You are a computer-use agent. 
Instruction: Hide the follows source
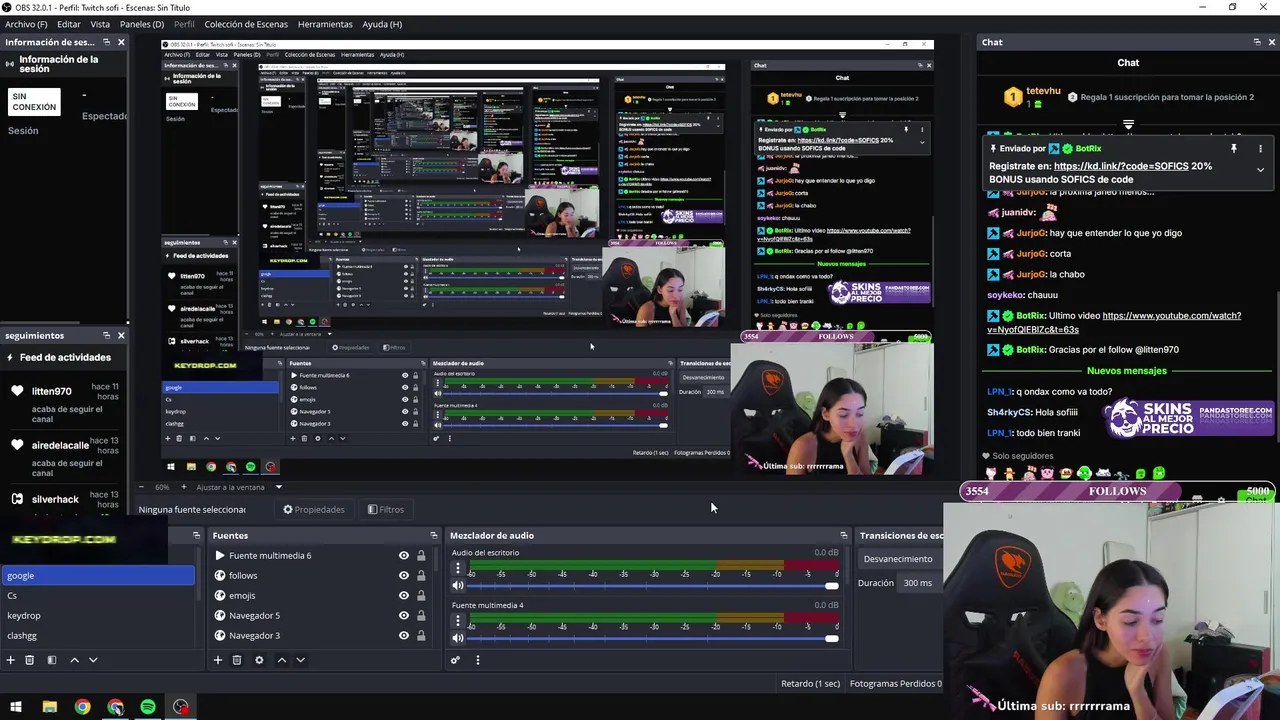(404, 576)
